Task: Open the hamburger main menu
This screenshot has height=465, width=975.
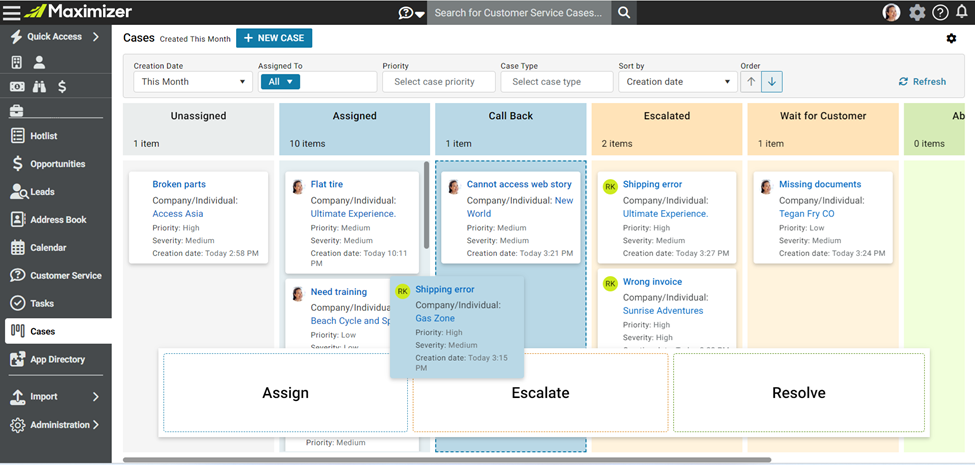Action: (12, 12)
